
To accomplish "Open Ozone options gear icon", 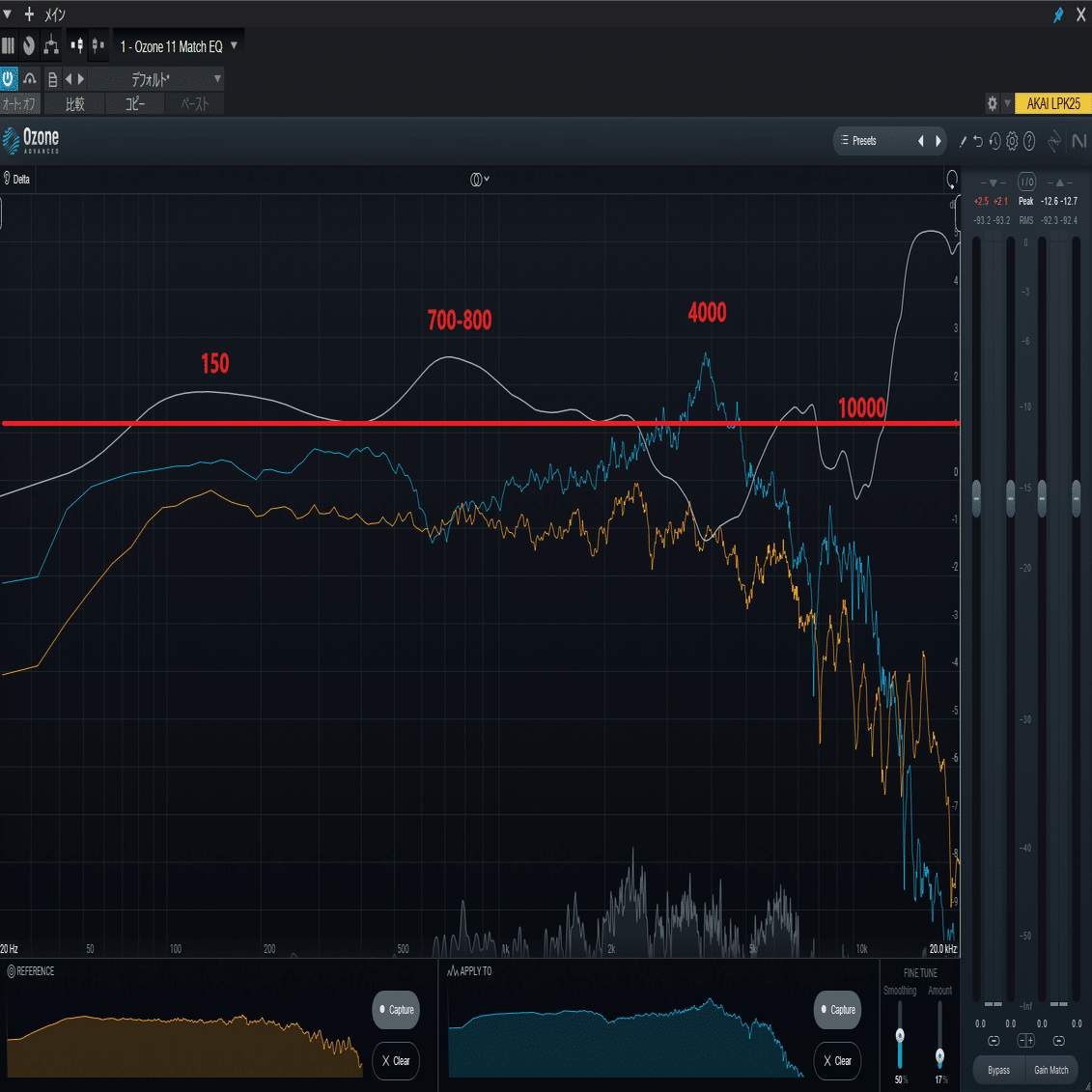I will coord(1012,141).
